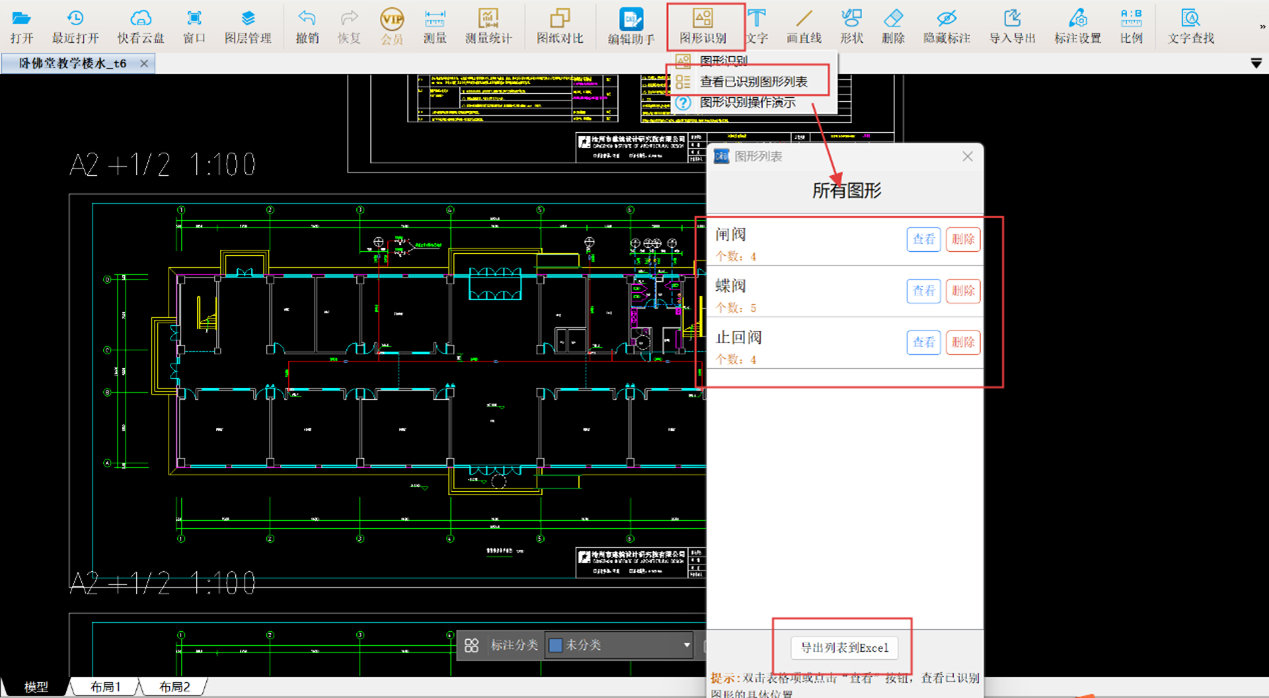Image resolution: width=1269 pixels, height=698 pixels.
Task: Open 文字查找 text search tool
Action: [x=1190, y=25]
